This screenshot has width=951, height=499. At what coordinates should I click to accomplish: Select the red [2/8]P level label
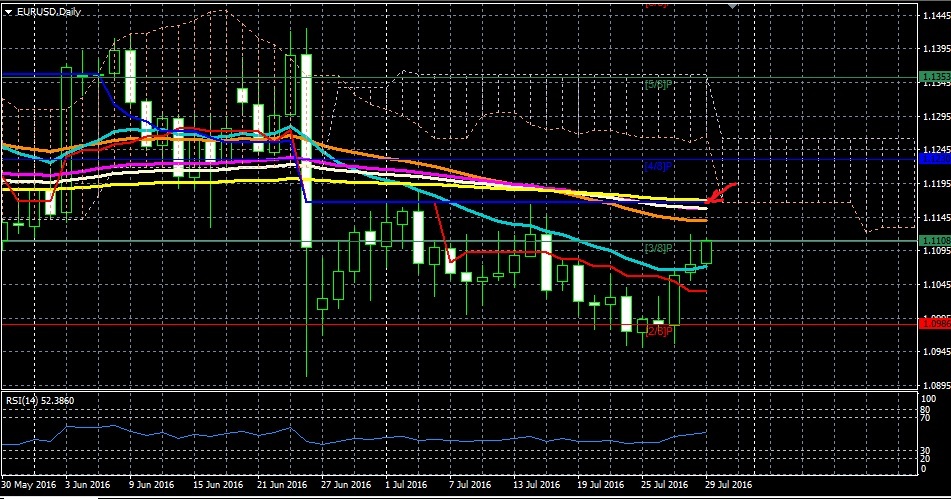657,330
